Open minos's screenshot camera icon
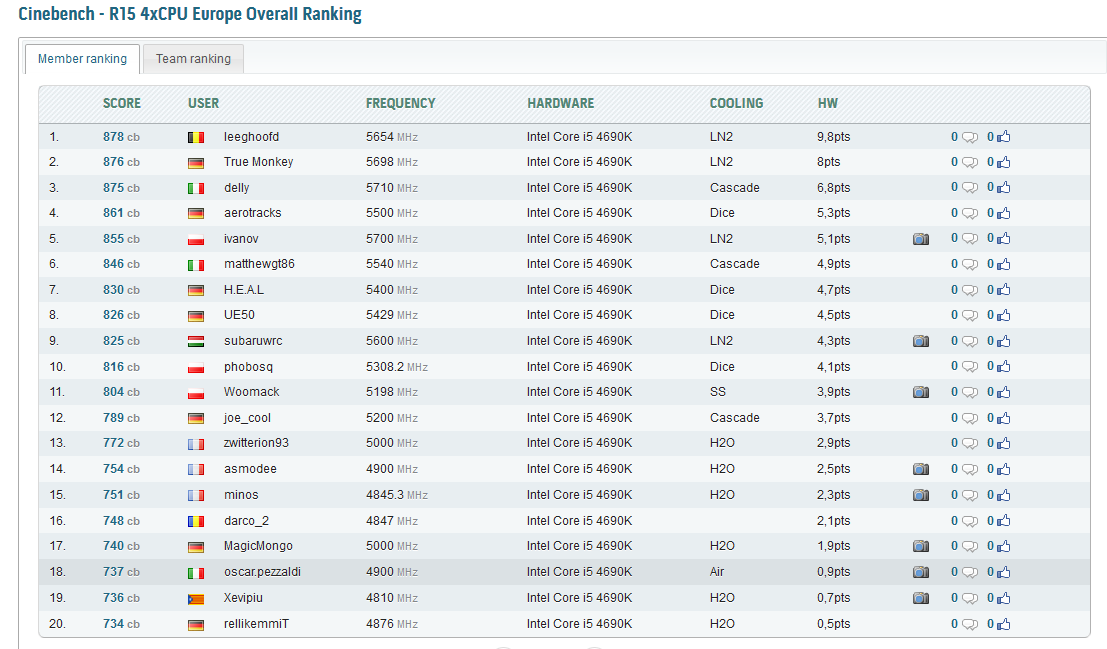1107x649 pixels. [x=921, y=495]
